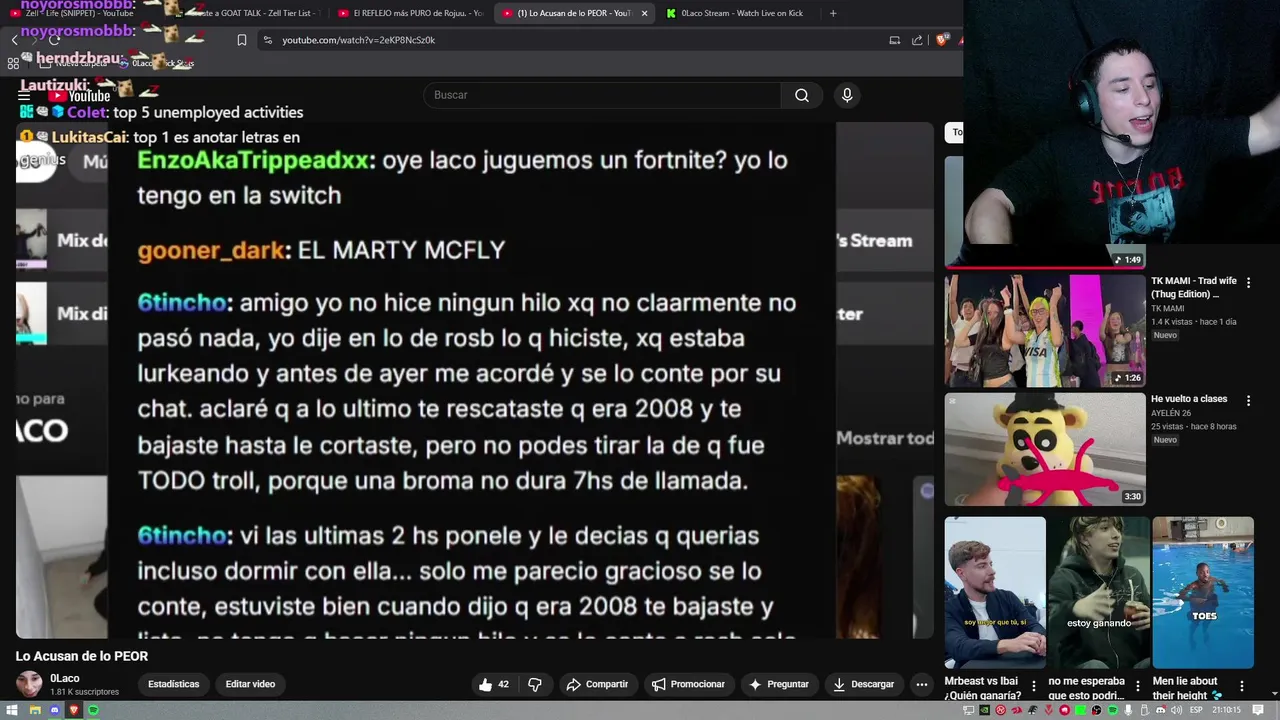Go to the YouTube home logo
1280x720 pixels.
[80, 96]
